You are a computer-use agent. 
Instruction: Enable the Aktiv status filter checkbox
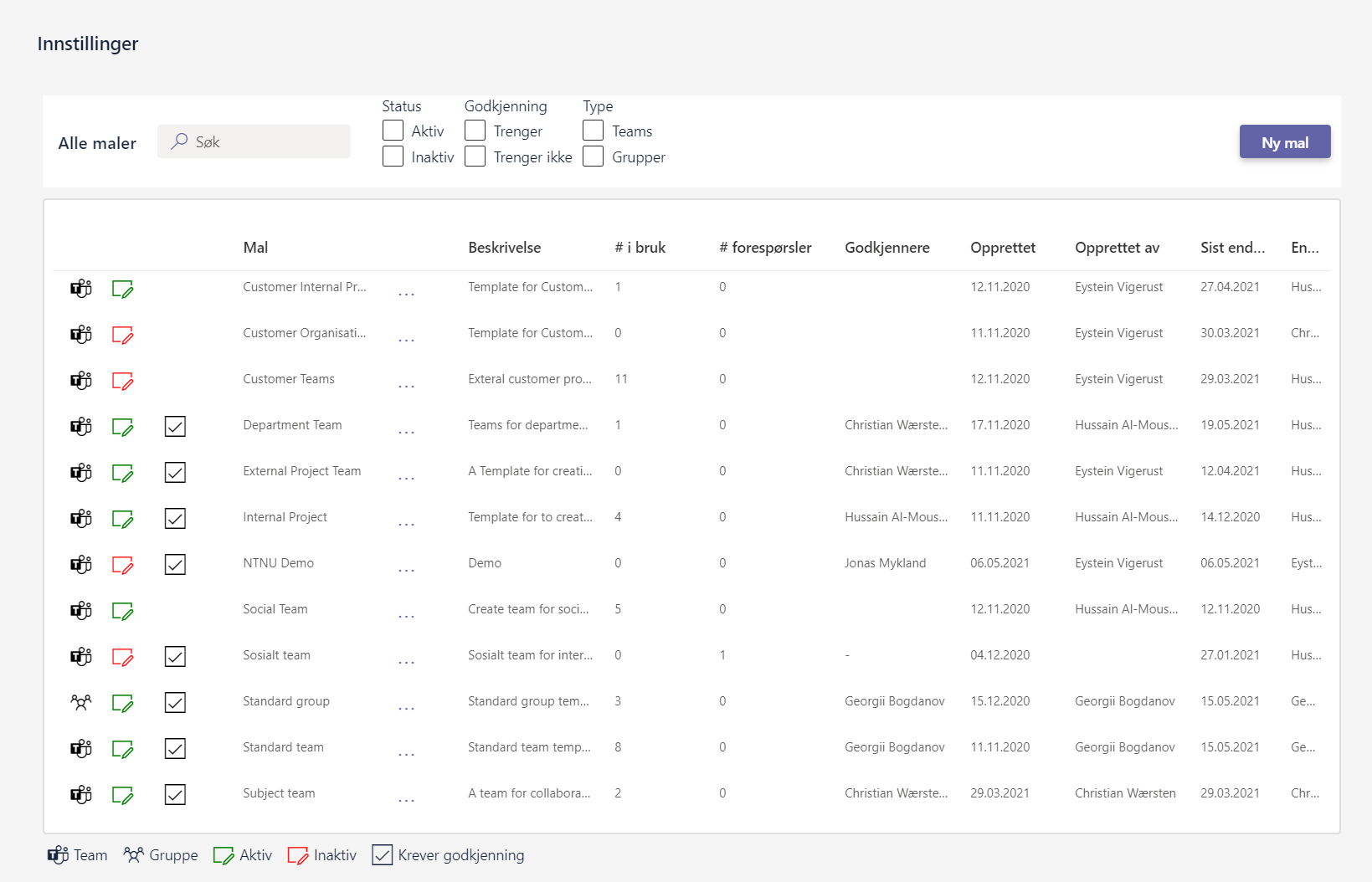pos(393,131)
